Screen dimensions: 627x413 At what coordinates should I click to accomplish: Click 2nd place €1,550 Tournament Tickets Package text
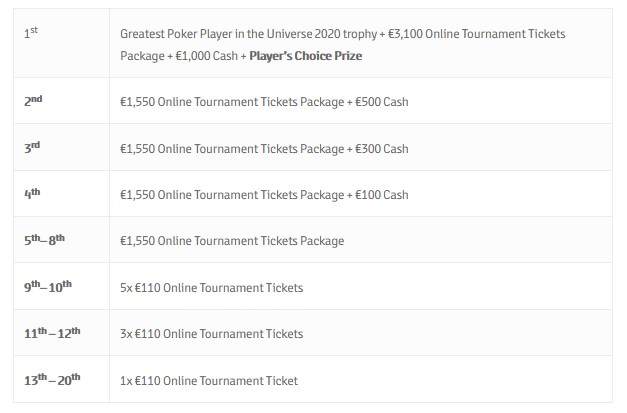(x=232, y=103)
